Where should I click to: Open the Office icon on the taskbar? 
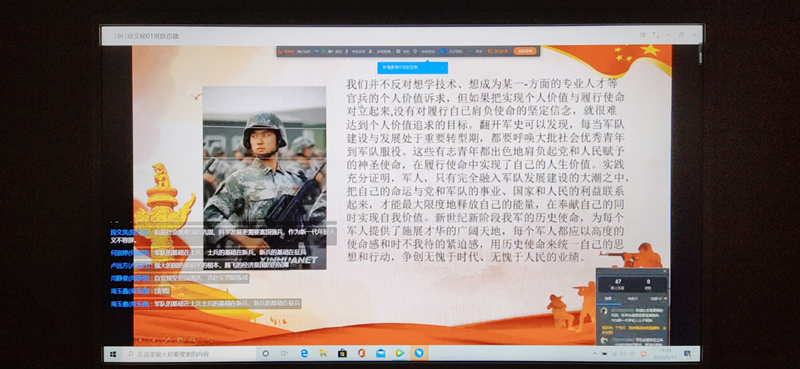pyautogui.click(x=361, y=353)
